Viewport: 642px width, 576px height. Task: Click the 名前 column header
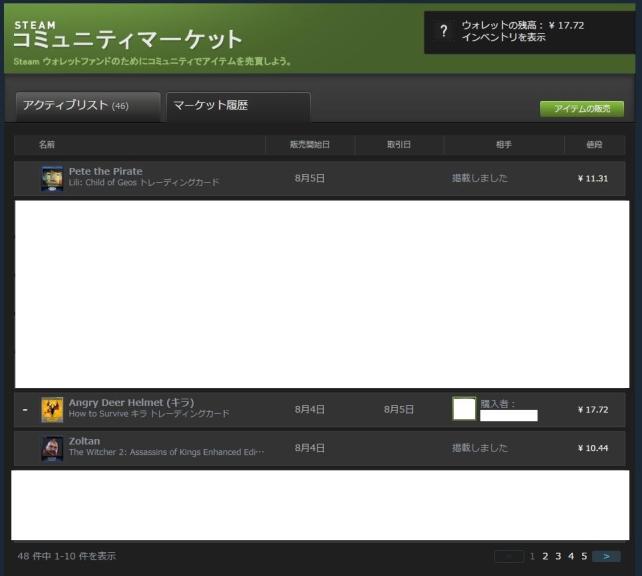pos(47,145)
